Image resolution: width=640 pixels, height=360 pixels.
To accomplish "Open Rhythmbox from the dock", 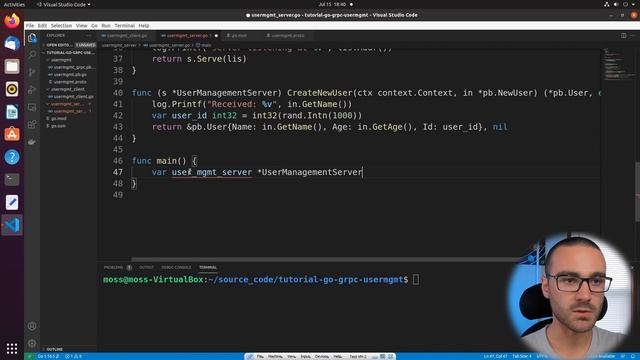I will (12, 89).
